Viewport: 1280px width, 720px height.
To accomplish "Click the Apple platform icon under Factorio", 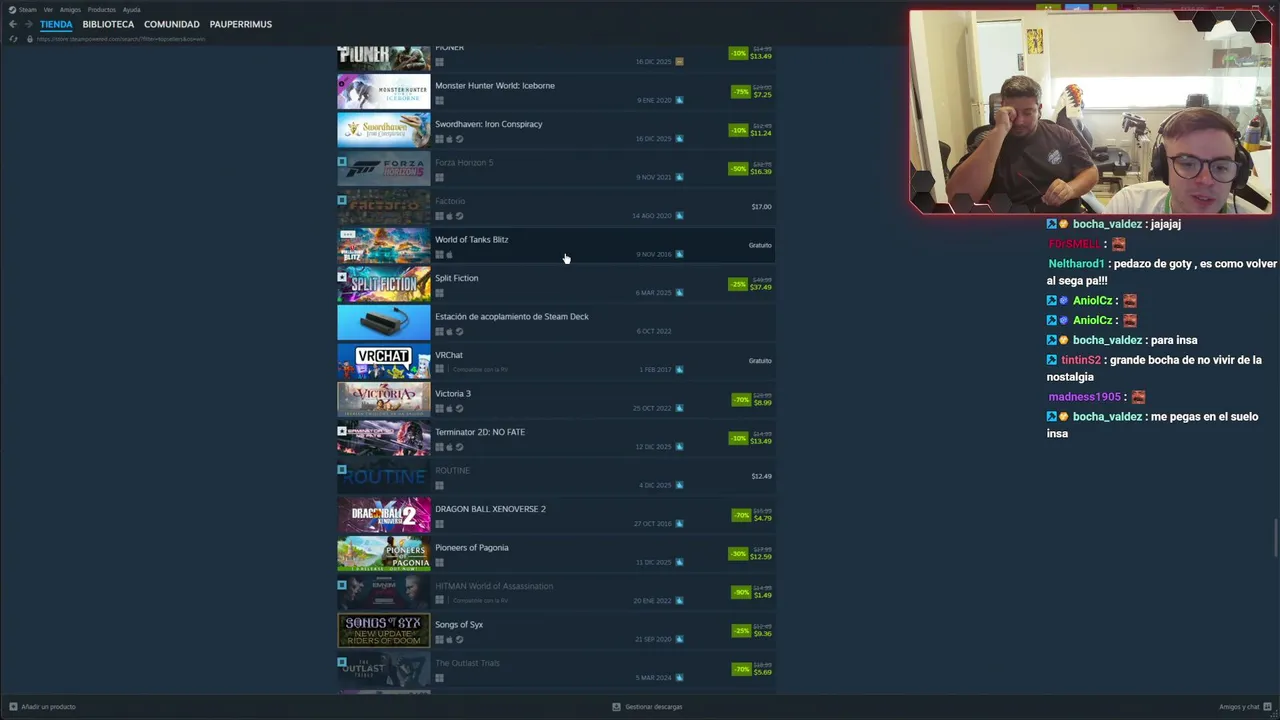I will coord(449,216).
